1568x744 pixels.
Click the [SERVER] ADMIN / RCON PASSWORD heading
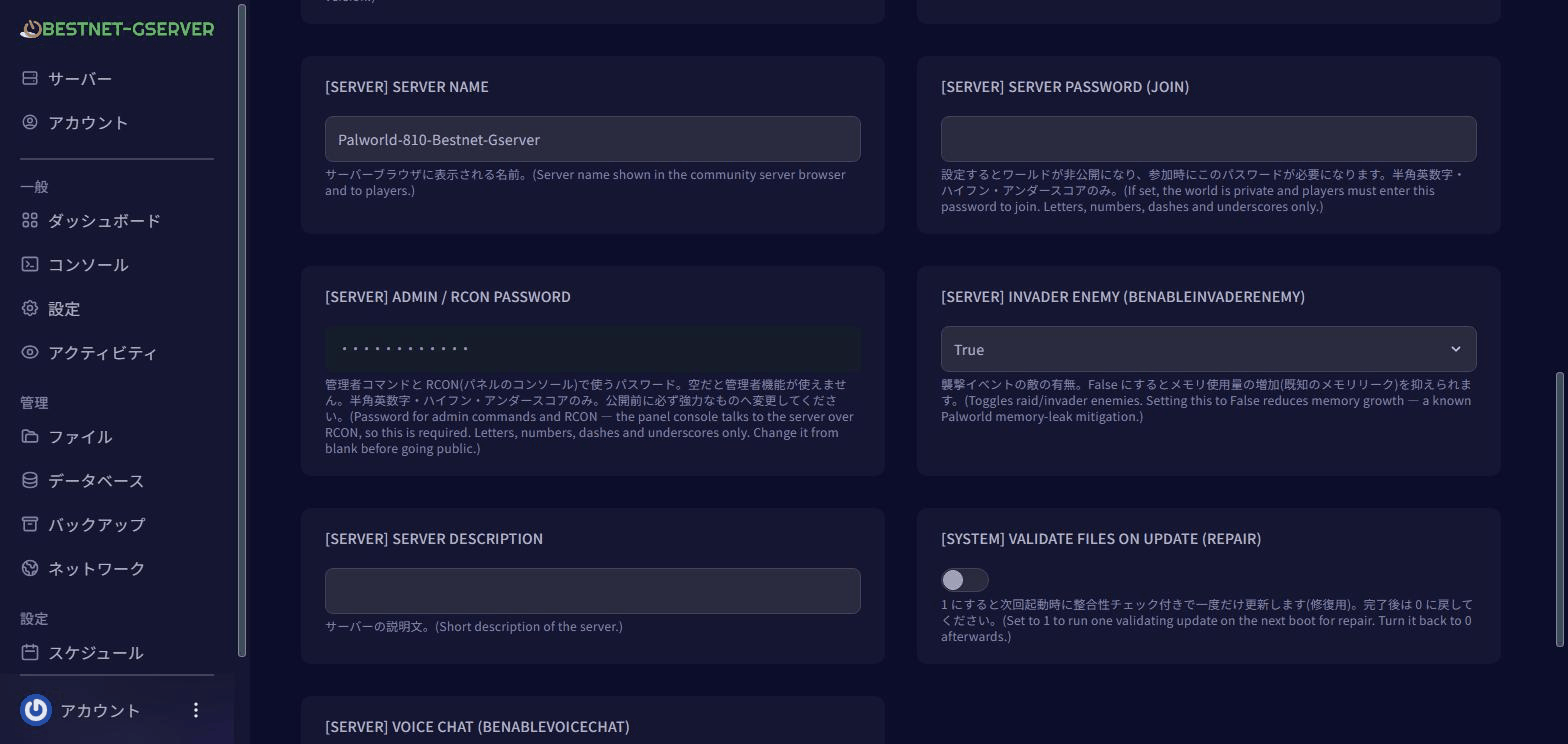pyautogui.click(x=448, y=297)
